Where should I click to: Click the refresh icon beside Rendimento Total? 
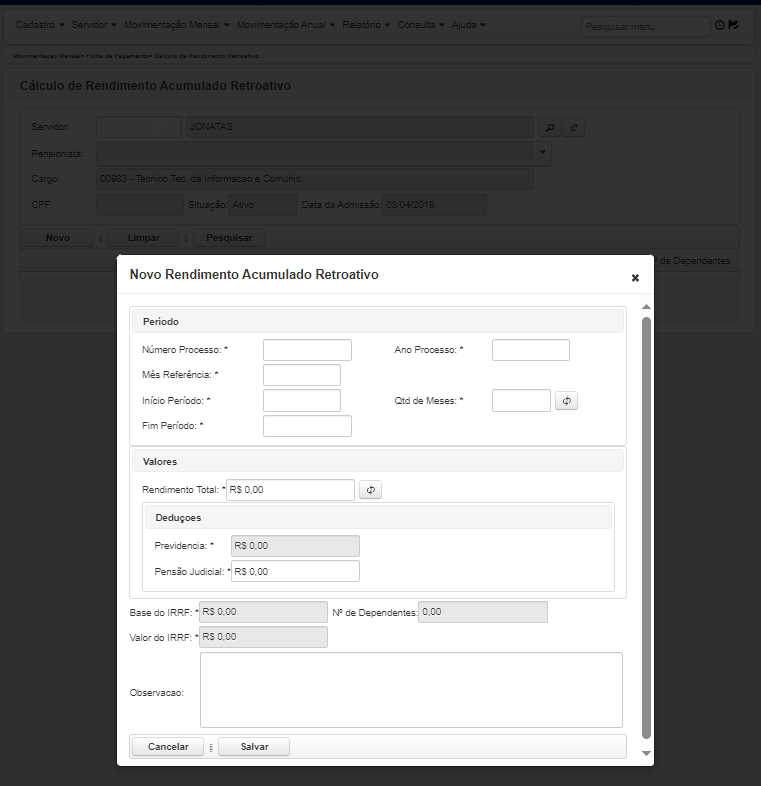coord(370,490)
